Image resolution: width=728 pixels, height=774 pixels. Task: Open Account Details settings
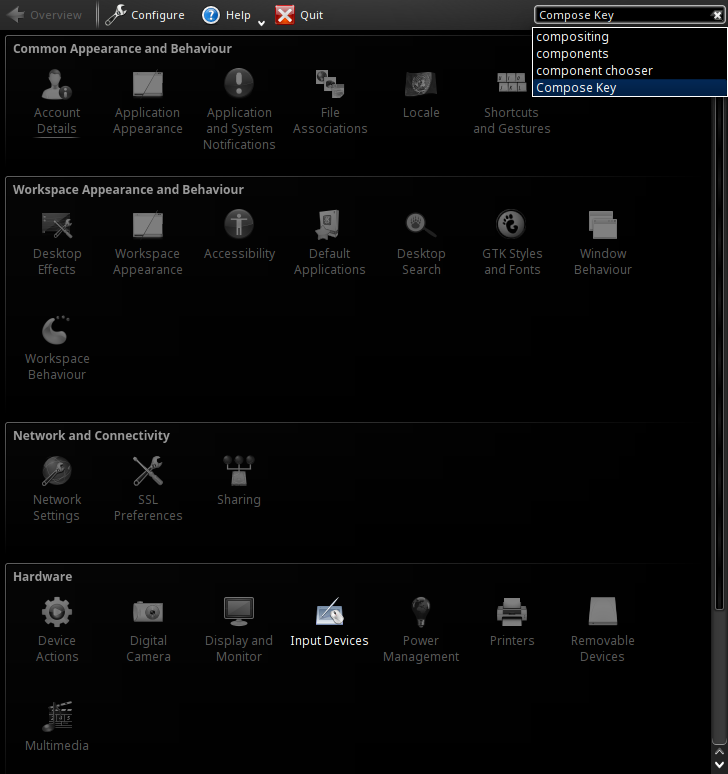pos(57,102)
